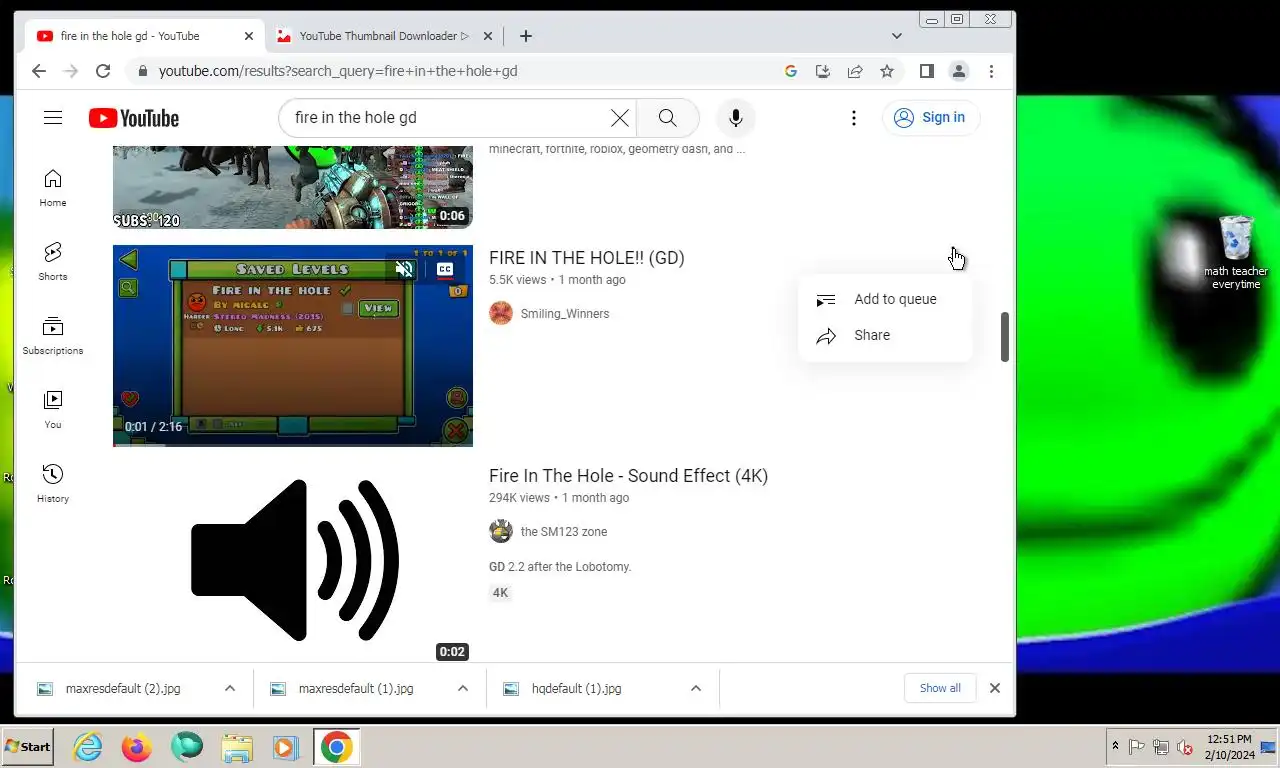Open the Windows Start menu
Viewport: 1280px width, 768px height.
pos(28,747)
